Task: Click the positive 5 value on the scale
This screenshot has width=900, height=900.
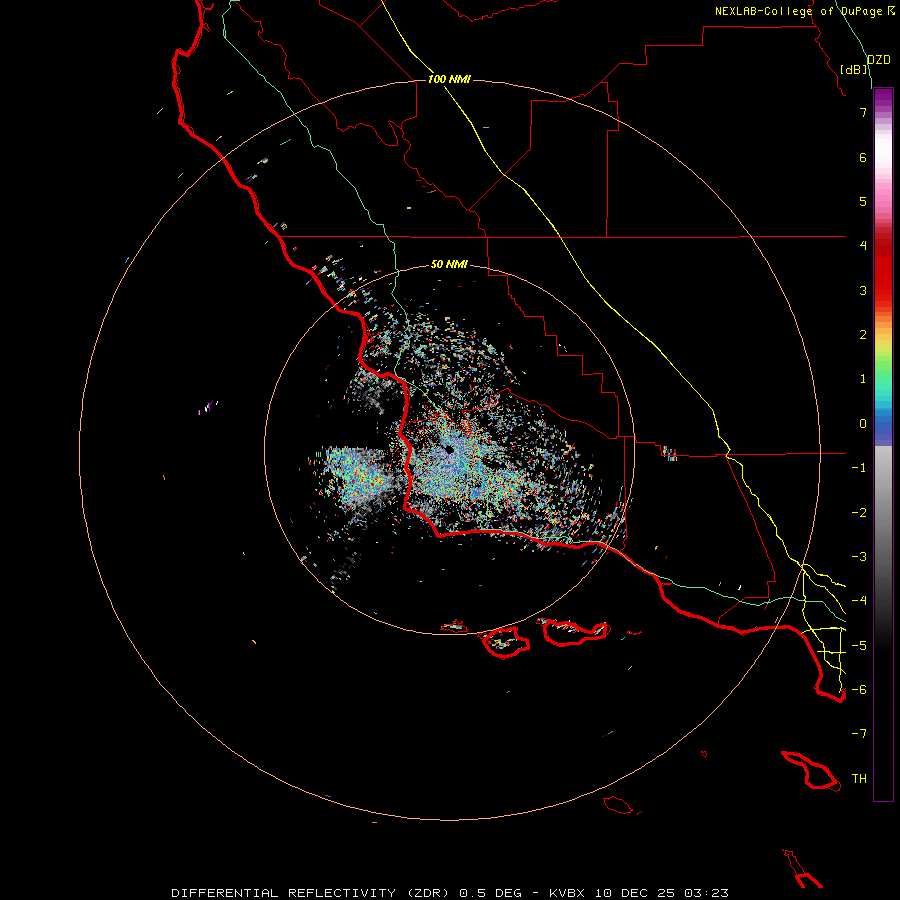Action: tap(863, 201)
